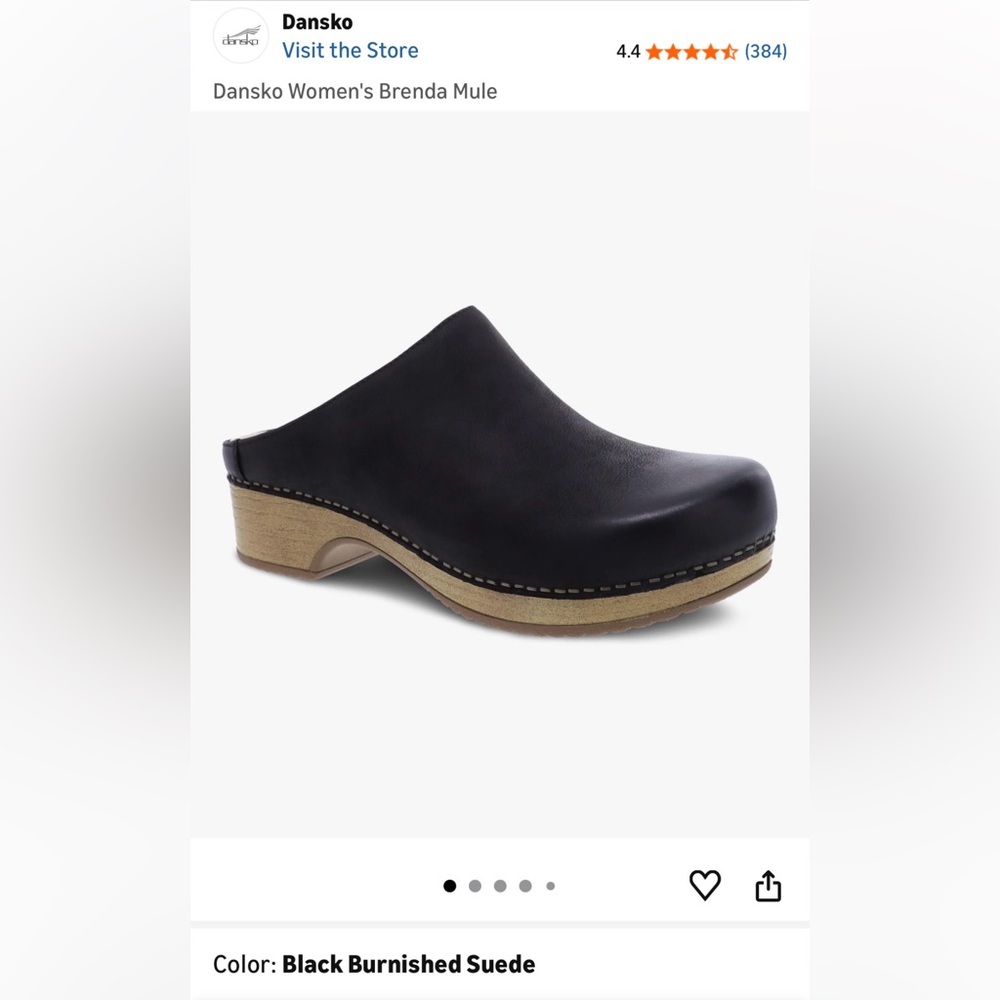Viewport: 1000px width, 1000px height.
Task: Select the last carousel indicator dot
Action: pos(550,885)
